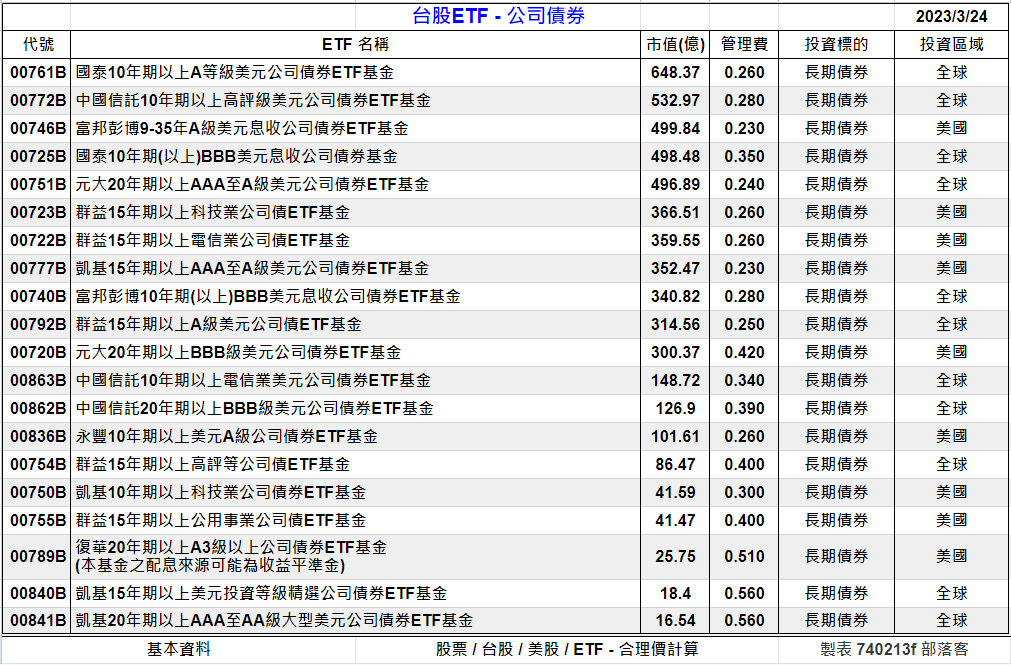Click market value 126.9
This screenshot has height=665, width=1011.
tap(675, 408)
